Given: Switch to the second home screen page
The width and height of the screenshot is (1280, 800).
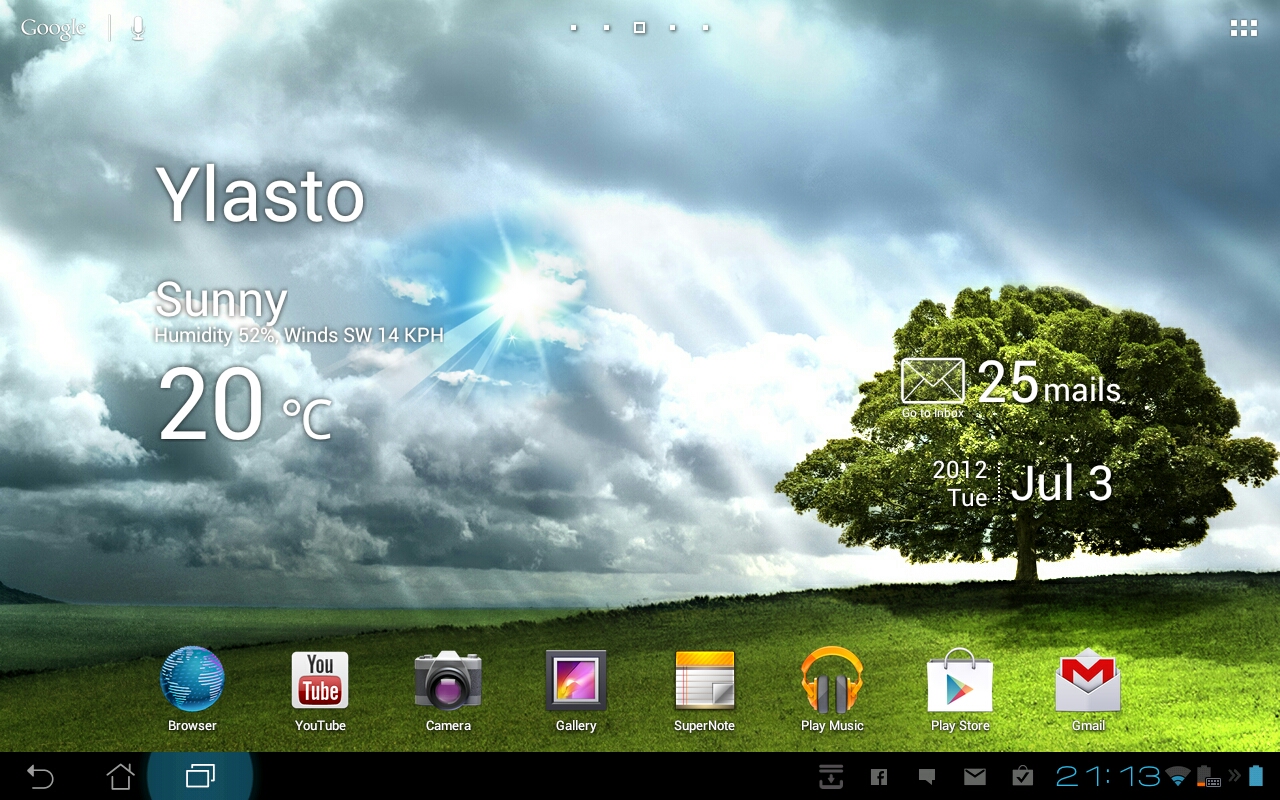Looking at the screenshot, I should click(x=606, y=28).
